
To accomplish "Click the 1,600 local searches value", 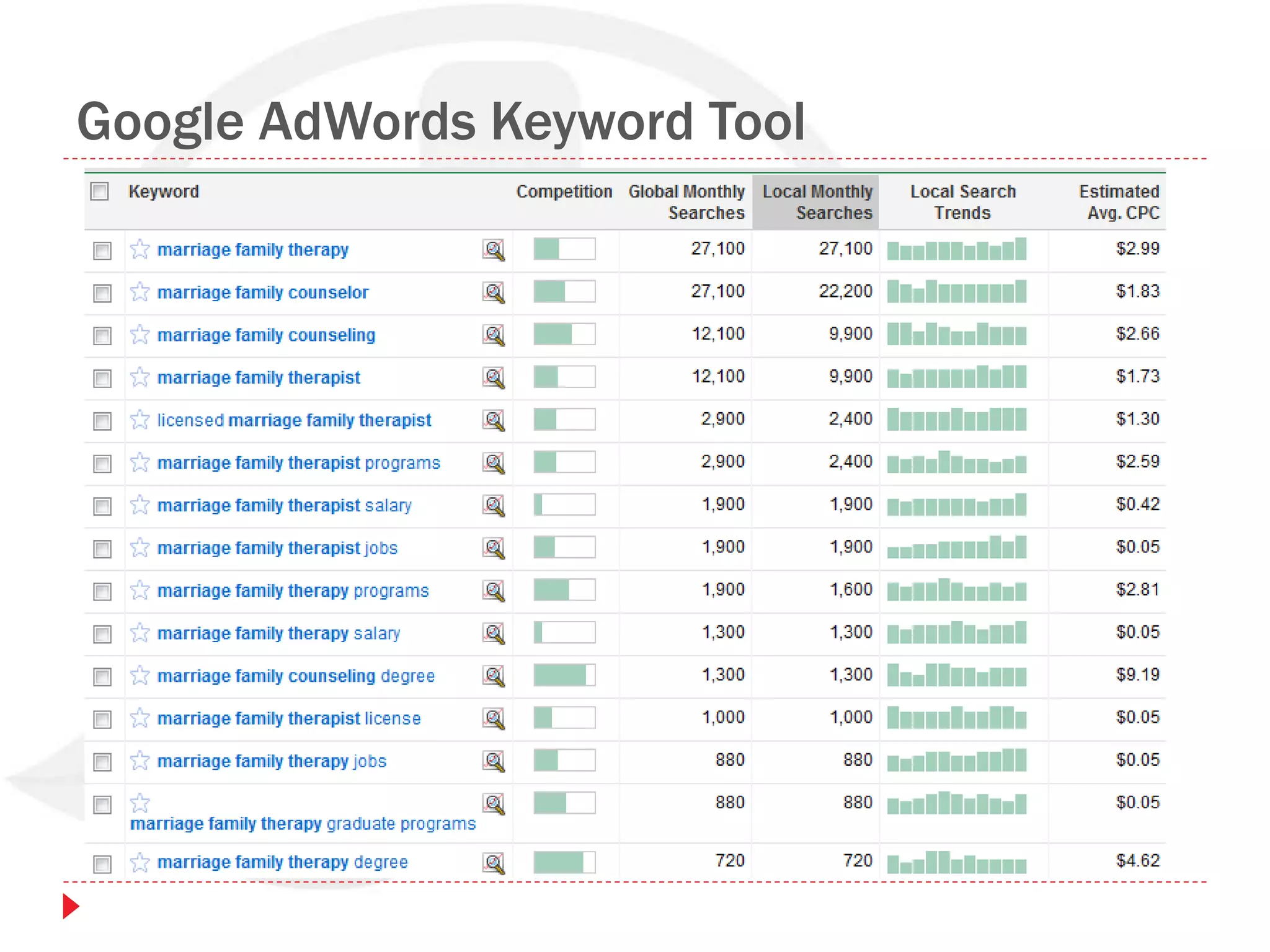I will pos(851,589).
